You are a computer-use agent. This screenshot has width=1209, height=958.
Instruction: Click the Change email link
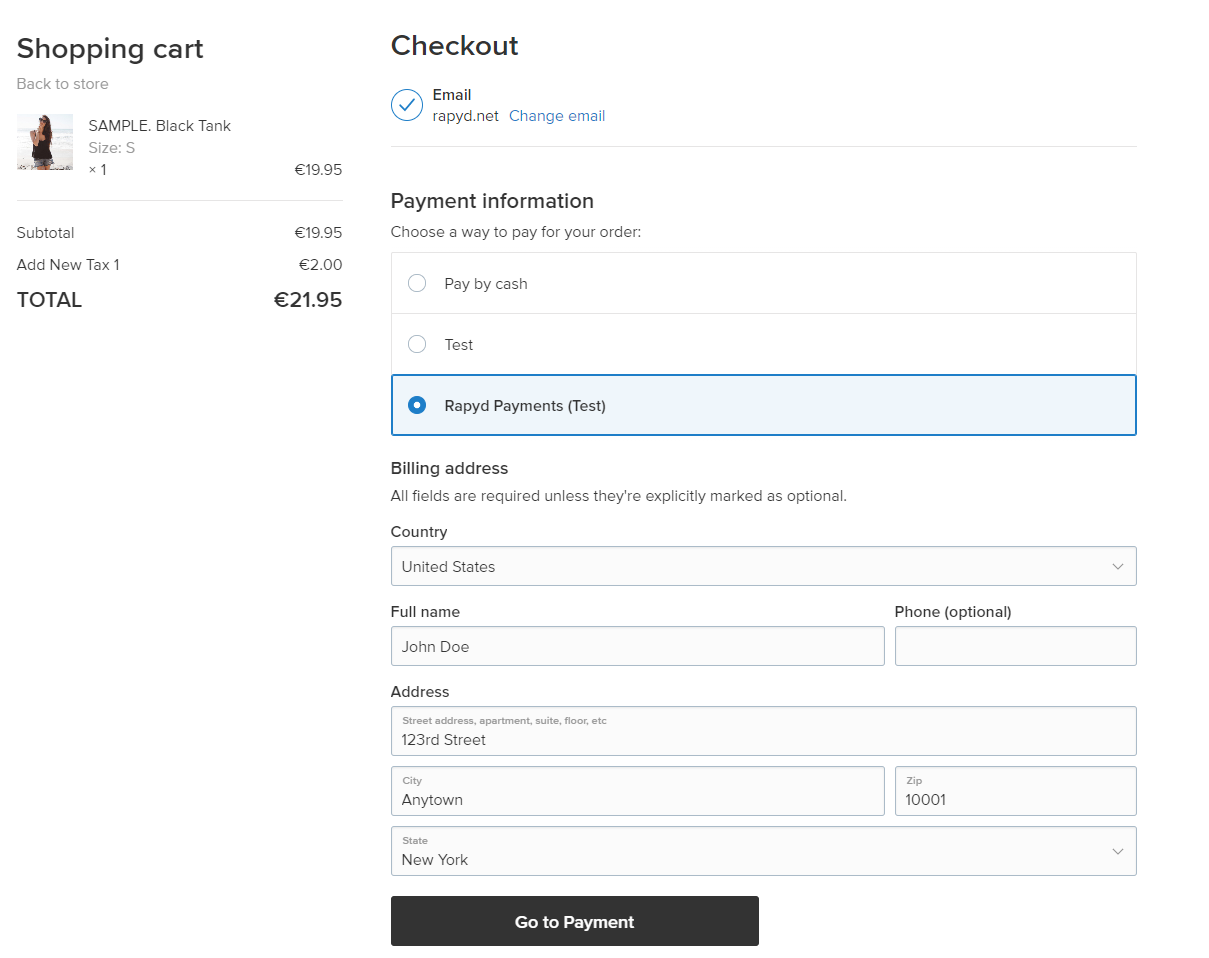click(557, 116)
